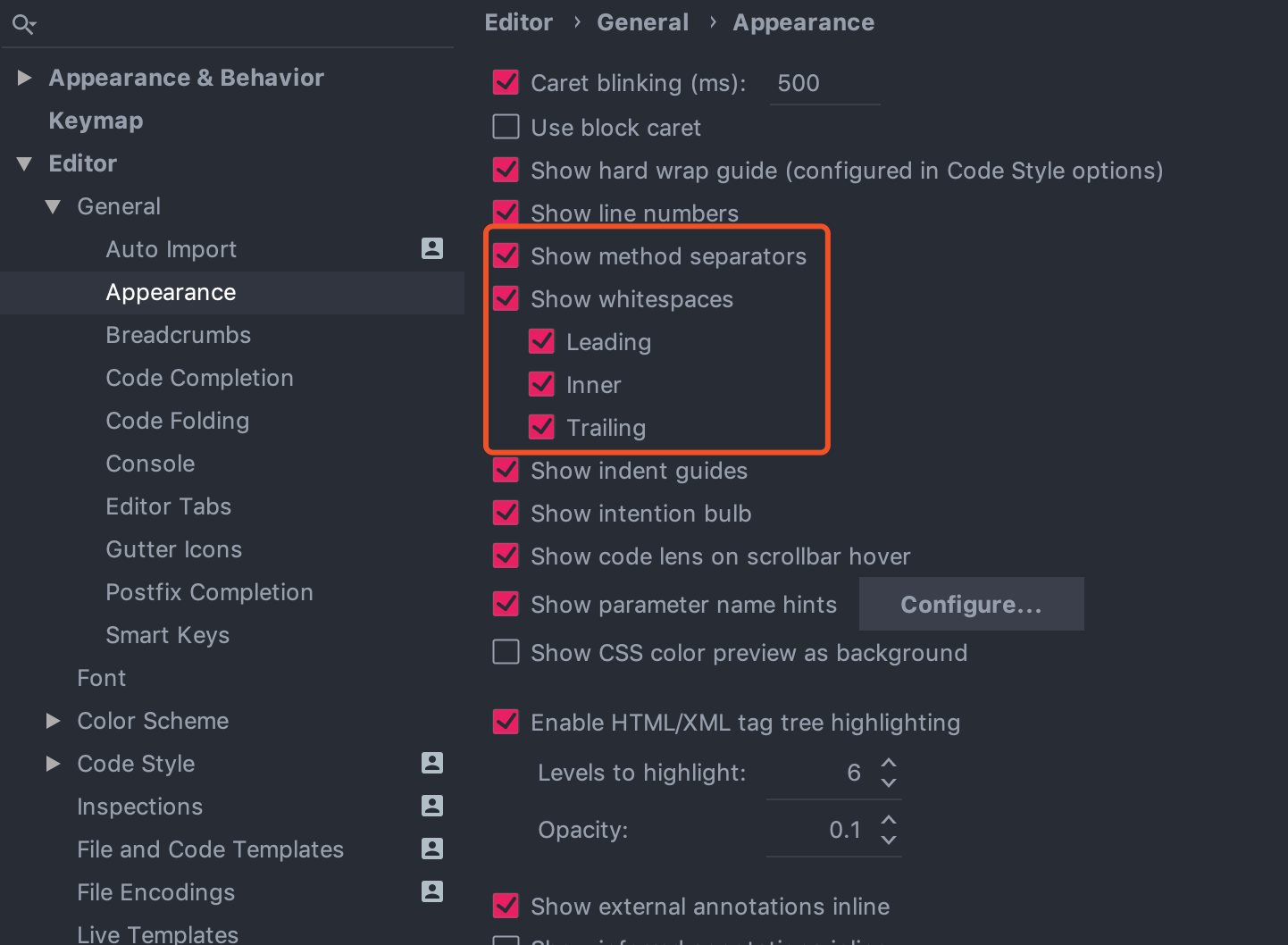Viewport: 1288px width, 945px height.
Task: Click the Caret blinking milliseconds field
Action: [x=824, y=83]
